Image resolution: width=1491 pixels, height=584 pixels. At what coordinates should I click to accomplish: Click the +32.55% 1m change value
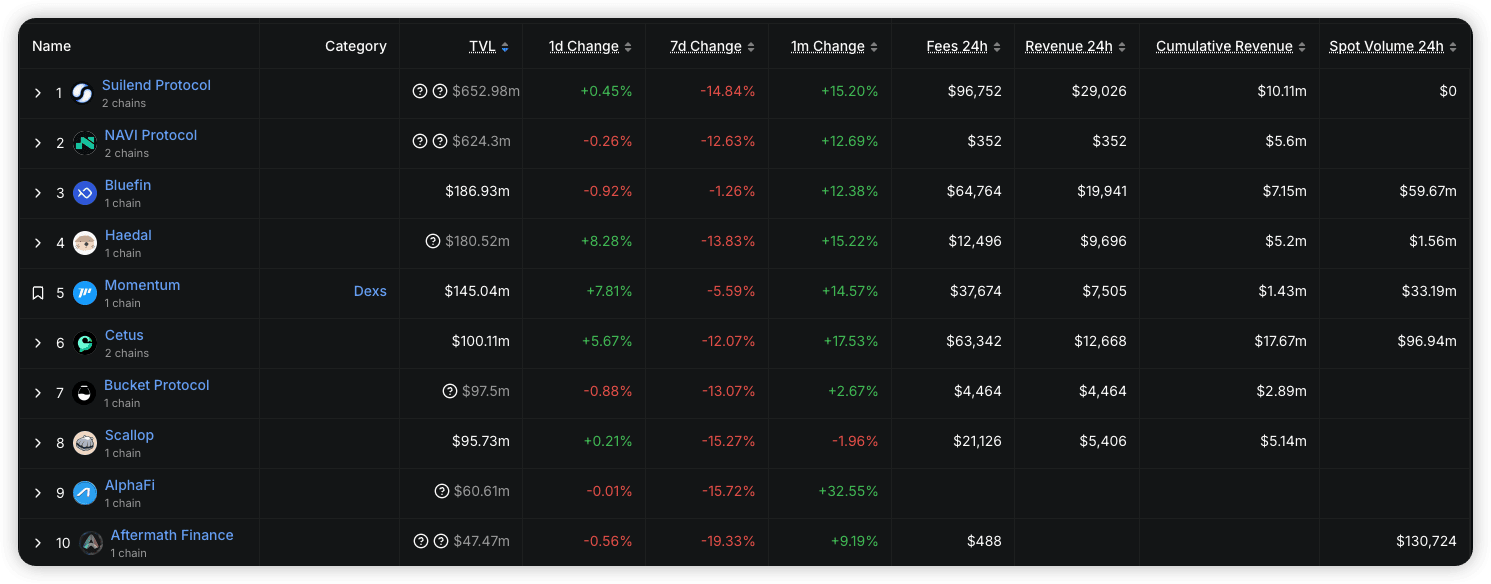pyautogui.click(x=848, y=491)
